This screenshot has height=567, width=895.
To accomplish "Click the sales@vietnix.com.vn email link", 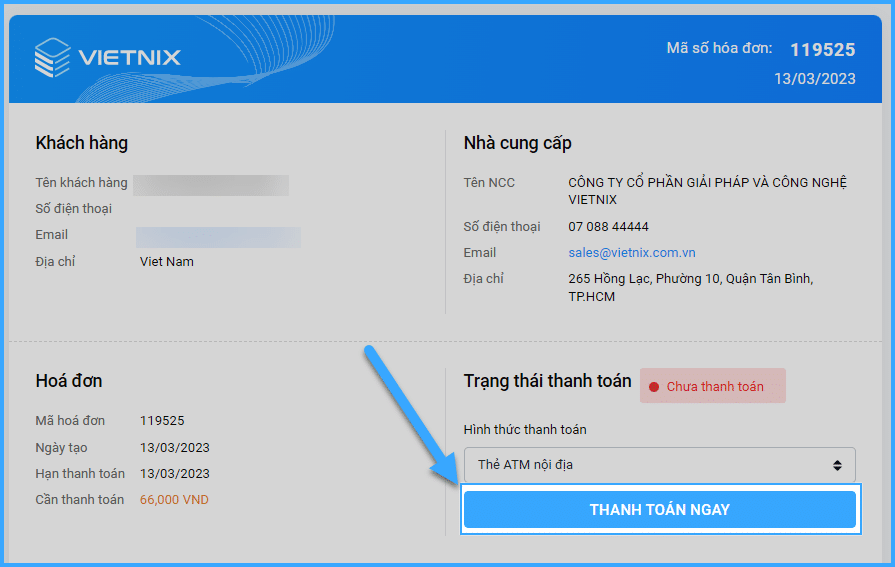I will tap(632, 252).
